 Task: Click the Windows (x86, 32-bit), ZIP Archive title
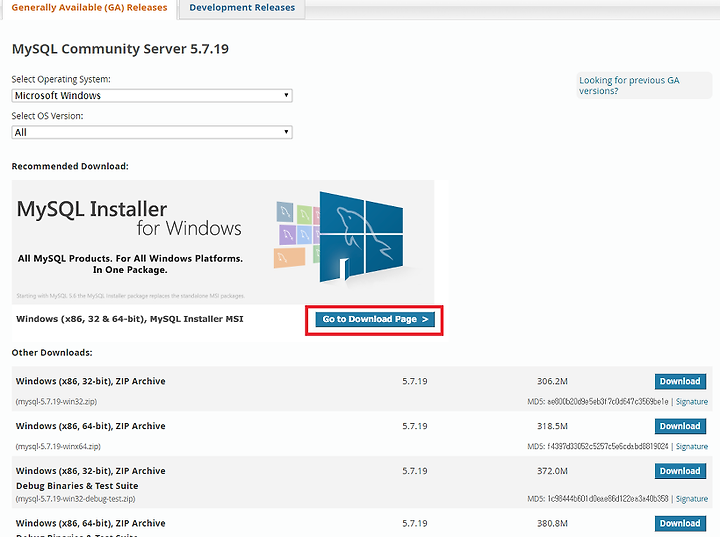coord(90,381)
